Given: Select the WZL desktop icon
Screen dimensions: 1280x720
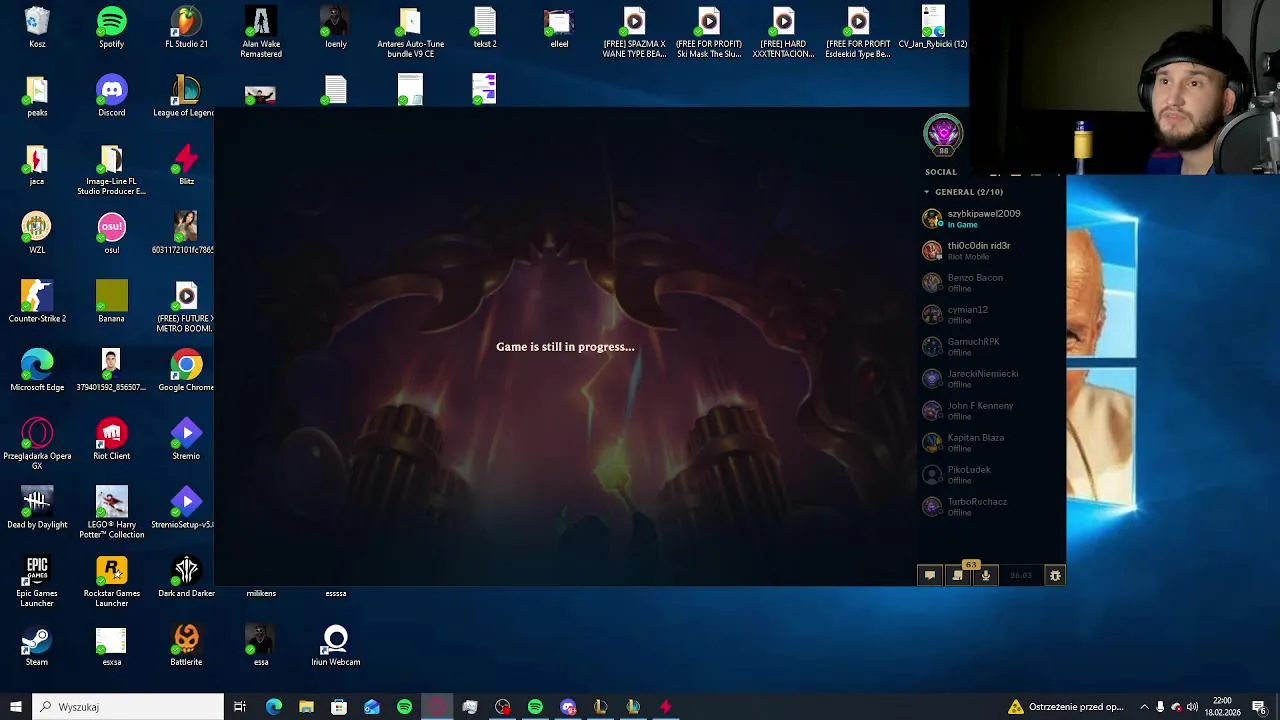Looking at the screenshot, I should (37, 233).
